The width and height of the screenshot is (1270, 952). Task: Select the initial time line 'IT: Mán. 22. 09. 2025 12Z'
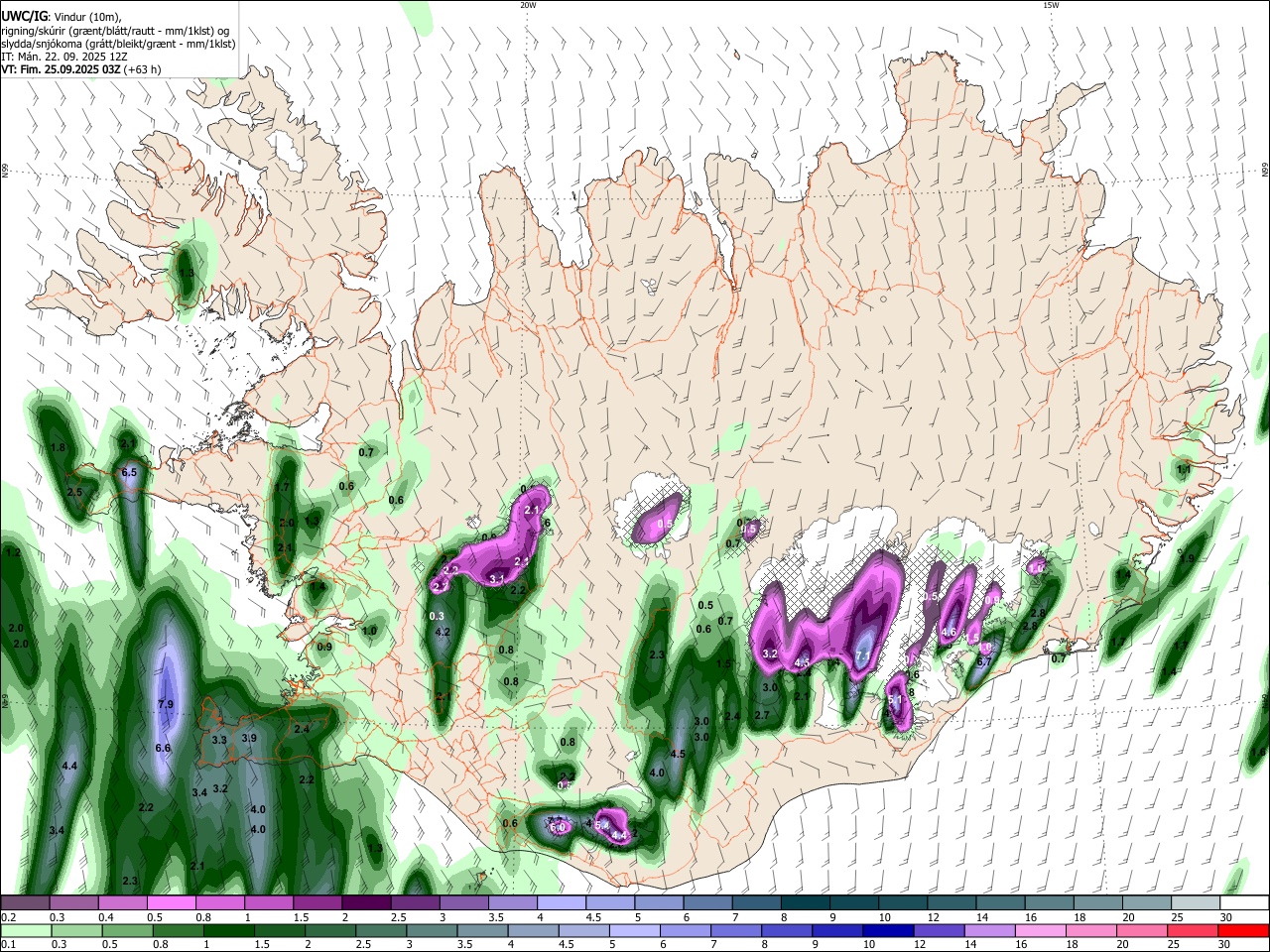pyautogui.click(x=64, y=57)
